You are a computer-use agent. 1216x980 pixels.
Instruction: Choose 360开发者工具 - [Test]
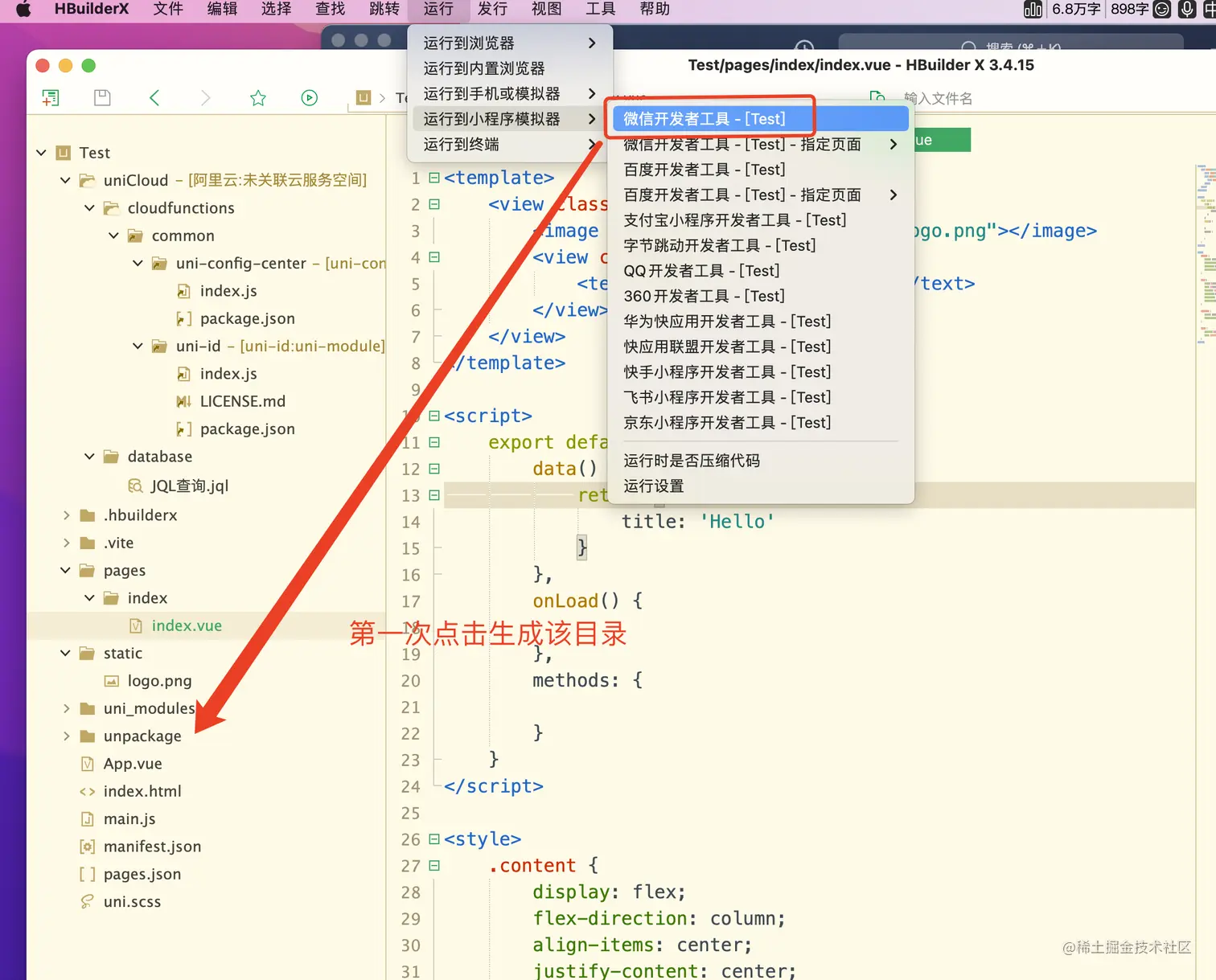(x=760, y=296)
